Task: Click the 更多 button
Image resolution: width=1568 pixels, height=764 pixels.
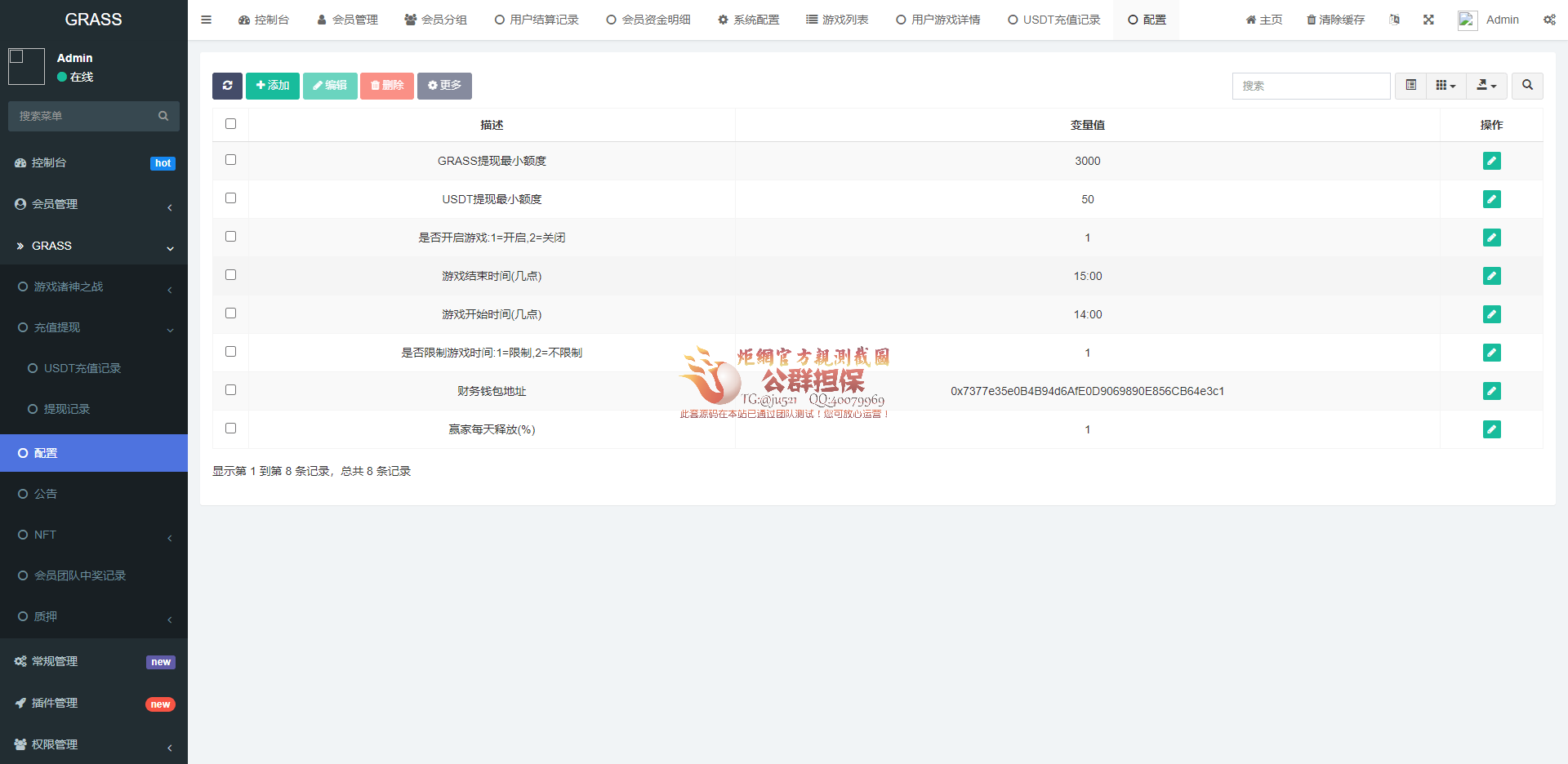Action: click(x=444, y=86)
